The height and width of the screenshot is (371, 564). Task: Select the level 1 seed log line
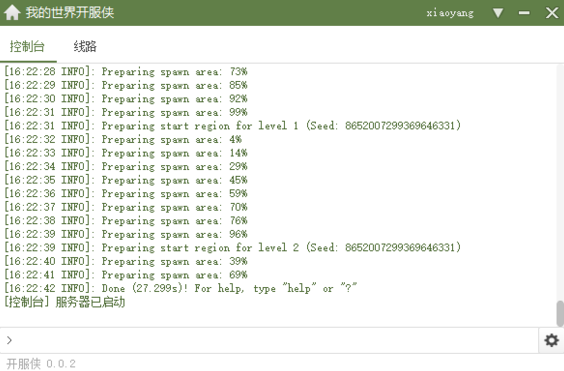(232, 126)
